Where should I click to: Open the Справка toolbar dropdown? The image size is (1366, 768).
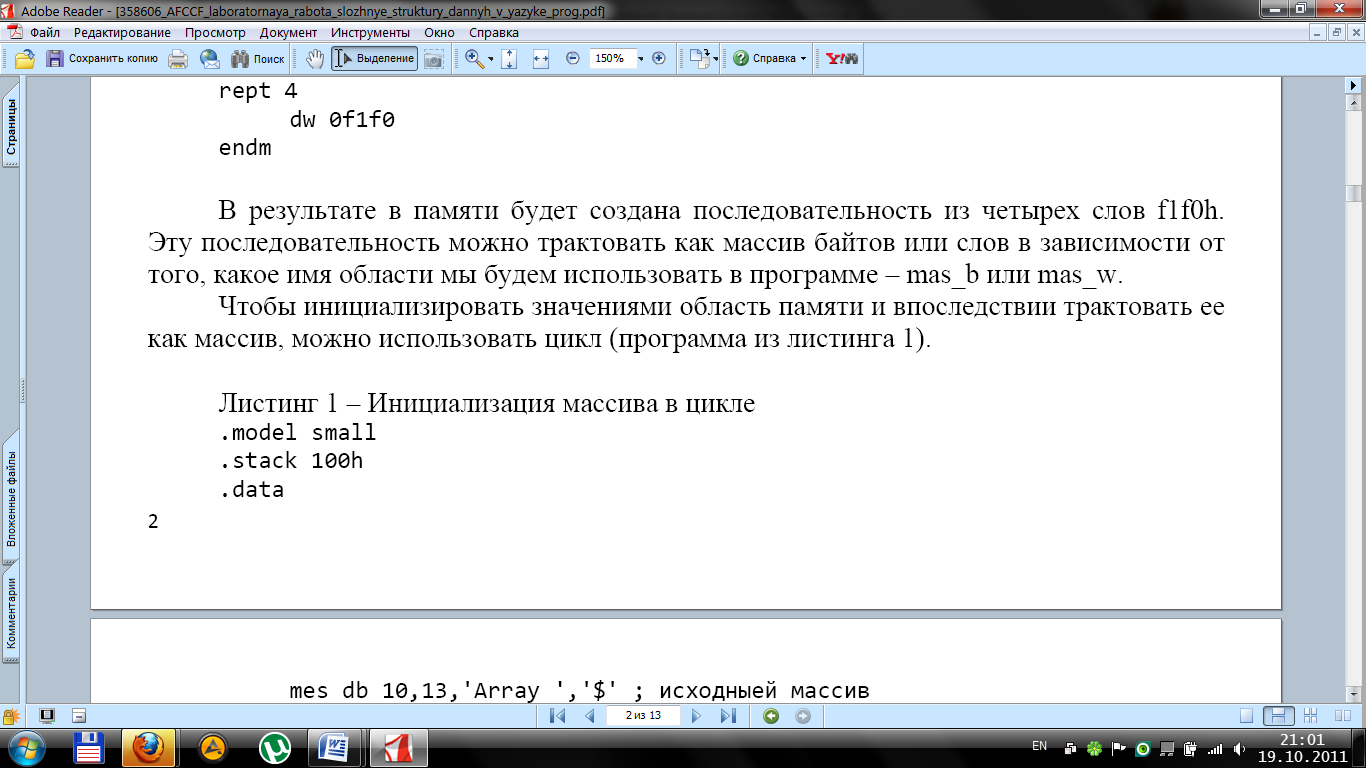pyautogui.click(x=770, y=59)
